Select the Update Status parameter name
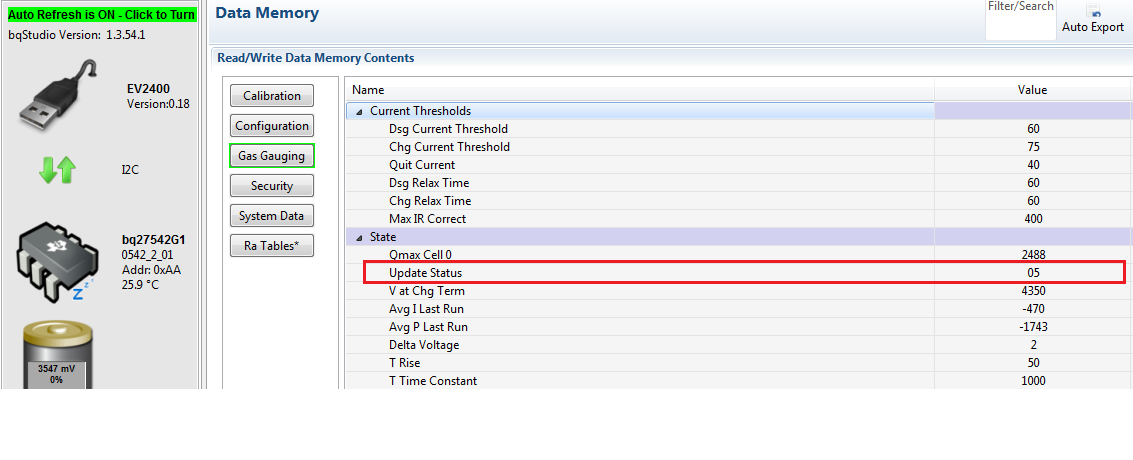Viewport: 1133px width, 460px height. pyautogui.click(x=425, y=273)
